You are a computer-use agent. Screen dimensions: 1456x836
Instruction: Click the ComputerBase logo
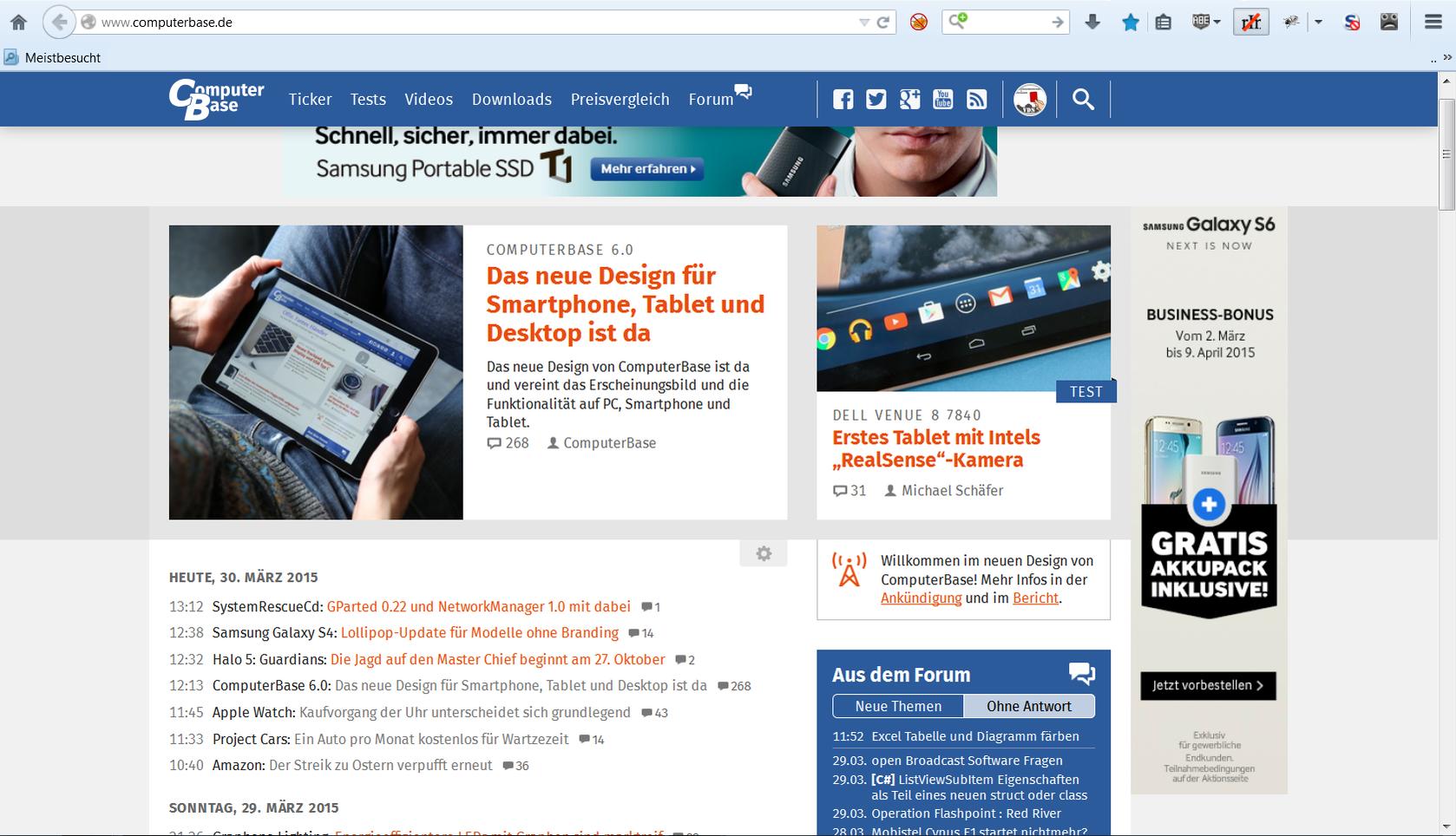[216, 99]
